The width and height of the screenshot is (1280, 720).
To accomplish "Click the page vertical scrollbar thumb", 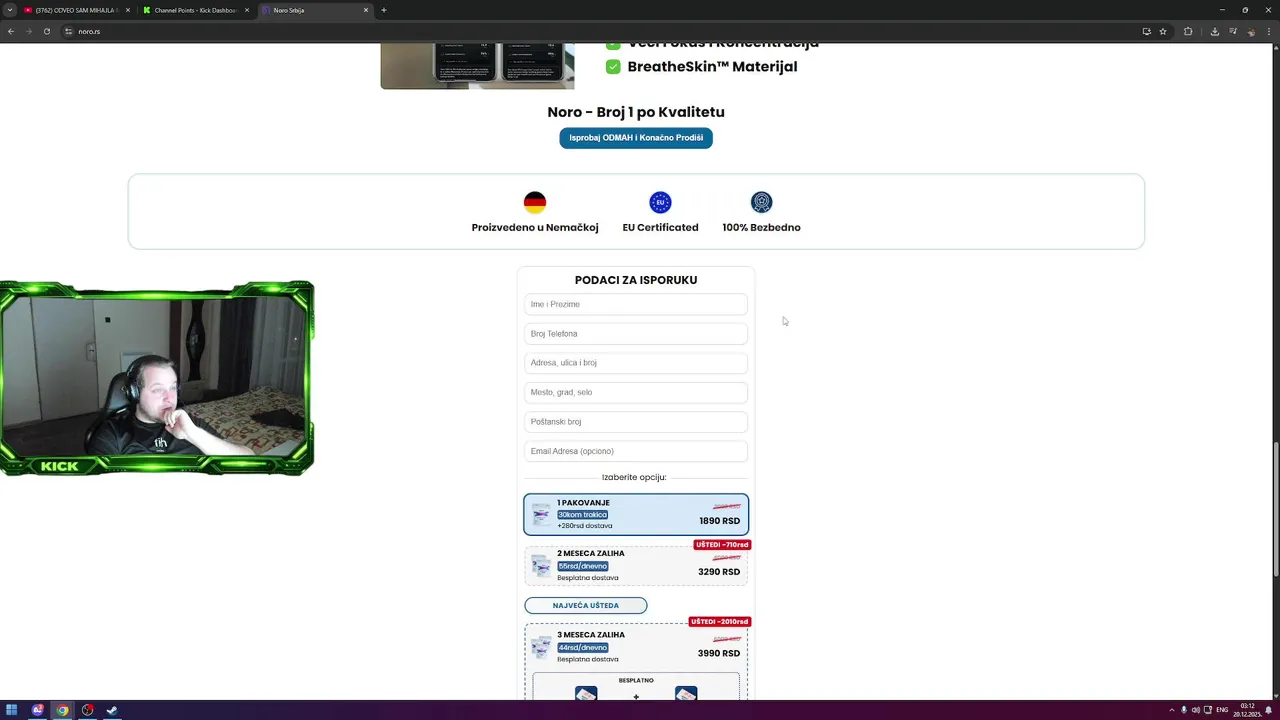I will click(1275, 509).
